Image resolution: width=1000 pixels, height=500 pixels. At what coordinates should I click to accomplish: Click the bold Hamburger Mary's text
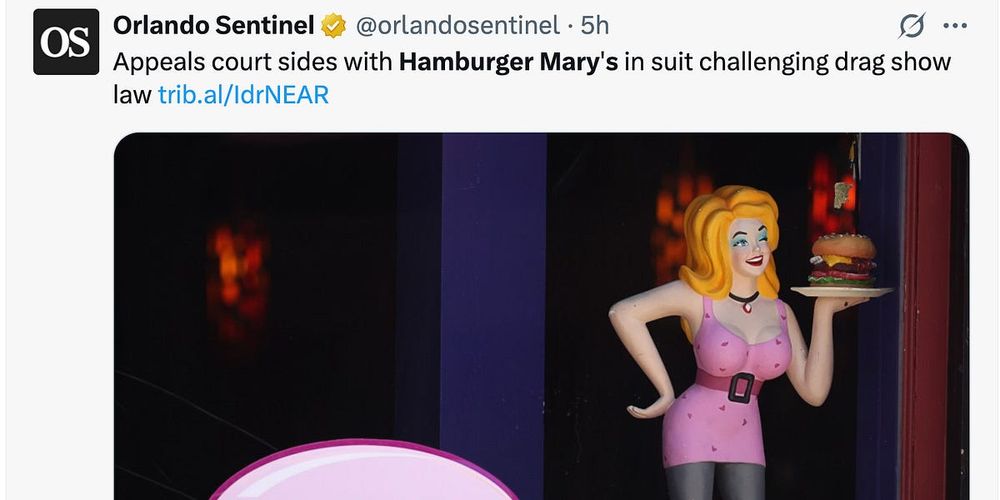click(x=508, y=62)
